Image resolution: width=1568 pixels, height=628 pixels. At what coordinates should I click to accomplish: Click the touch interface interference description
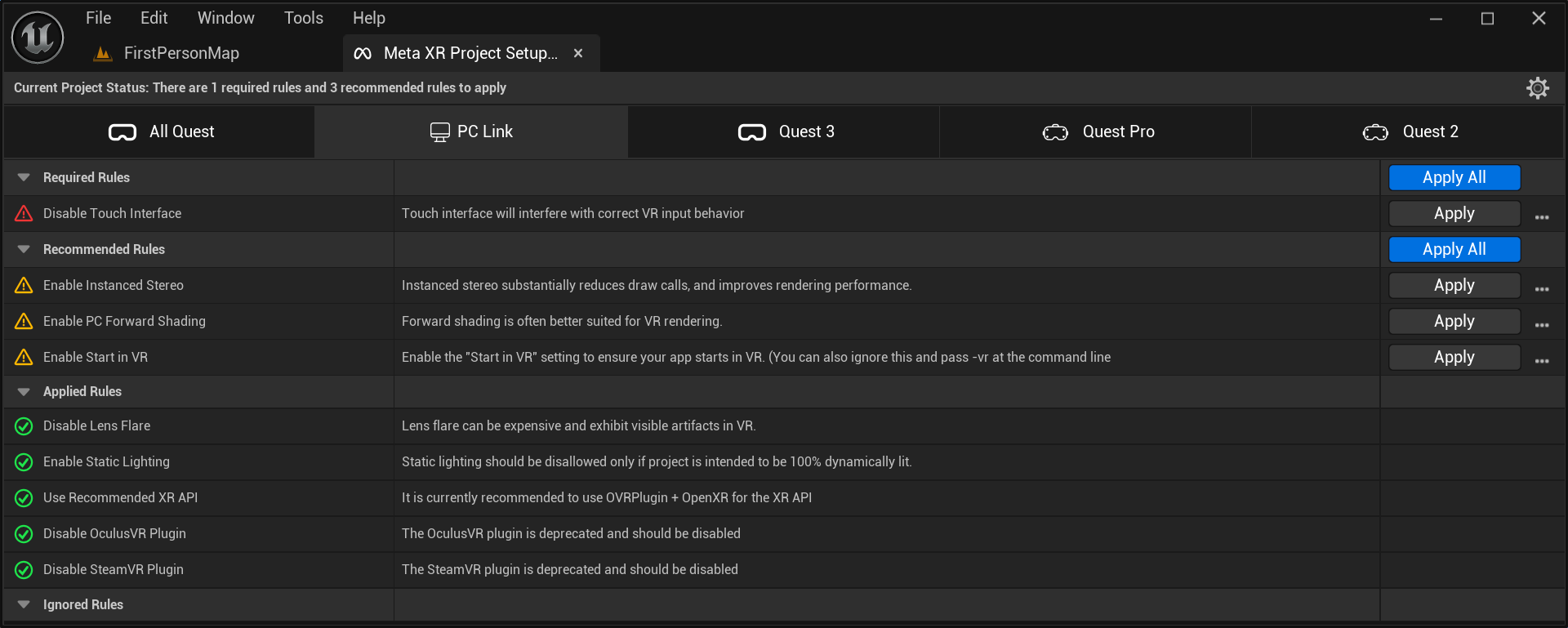(572, 213)
